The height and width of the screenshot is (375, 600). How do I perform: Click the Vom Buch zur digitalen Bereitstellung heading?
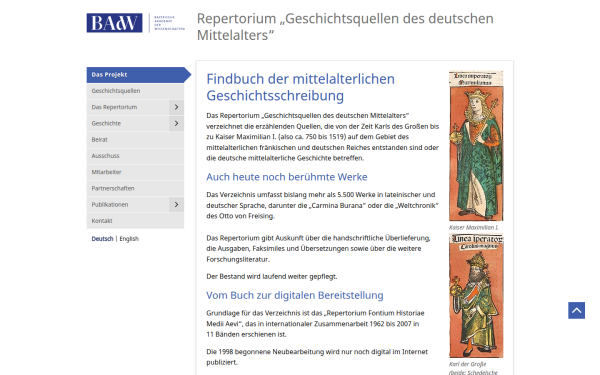tap(295, 295)
